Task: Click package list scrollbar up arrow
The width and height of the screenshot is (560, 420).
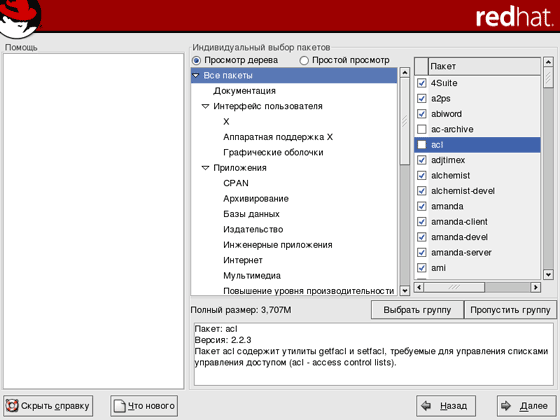Action: (548, 62)
